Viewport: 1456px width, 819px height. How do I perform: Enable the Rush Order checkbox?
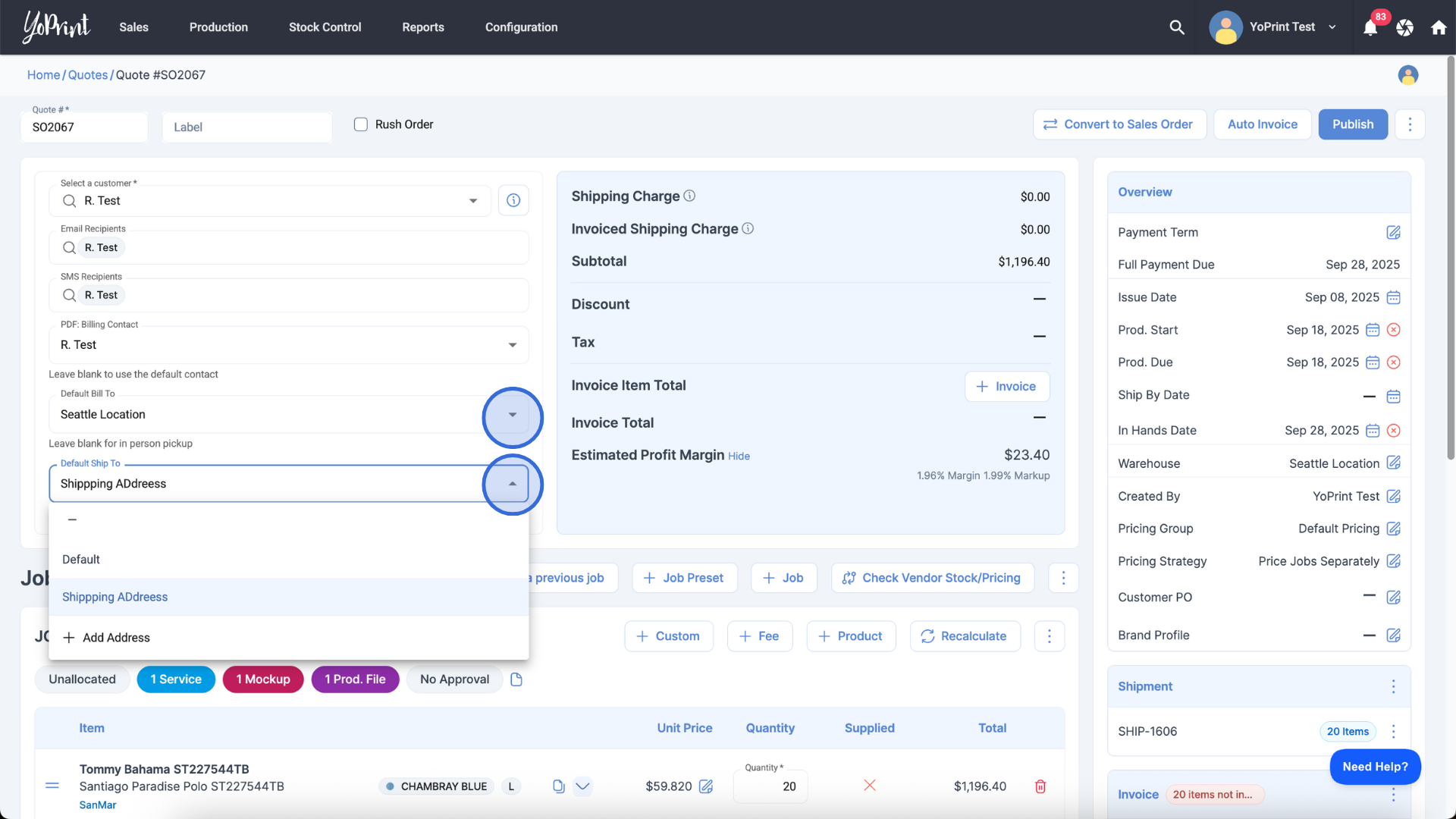point(361,124)
